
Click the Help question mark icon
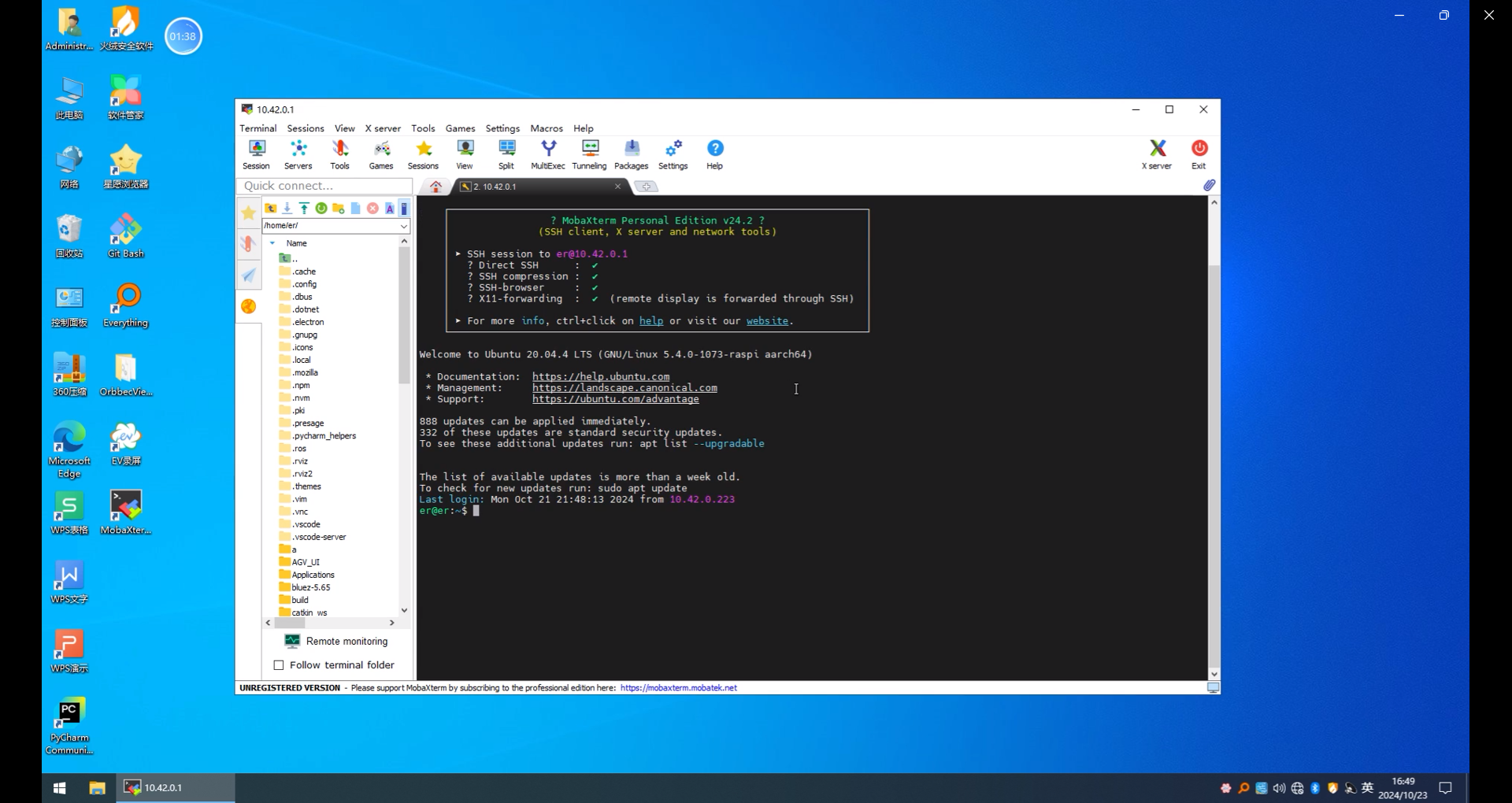(715, 154)
